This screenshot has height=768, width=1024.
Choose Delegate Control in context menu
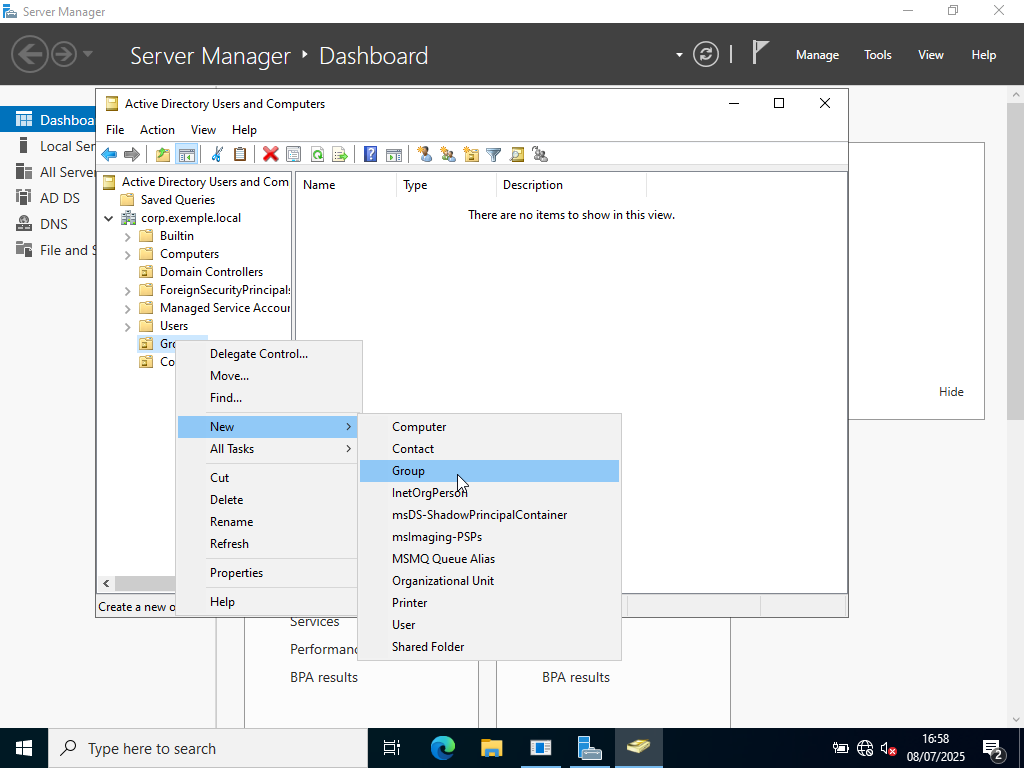click(268, 354)
